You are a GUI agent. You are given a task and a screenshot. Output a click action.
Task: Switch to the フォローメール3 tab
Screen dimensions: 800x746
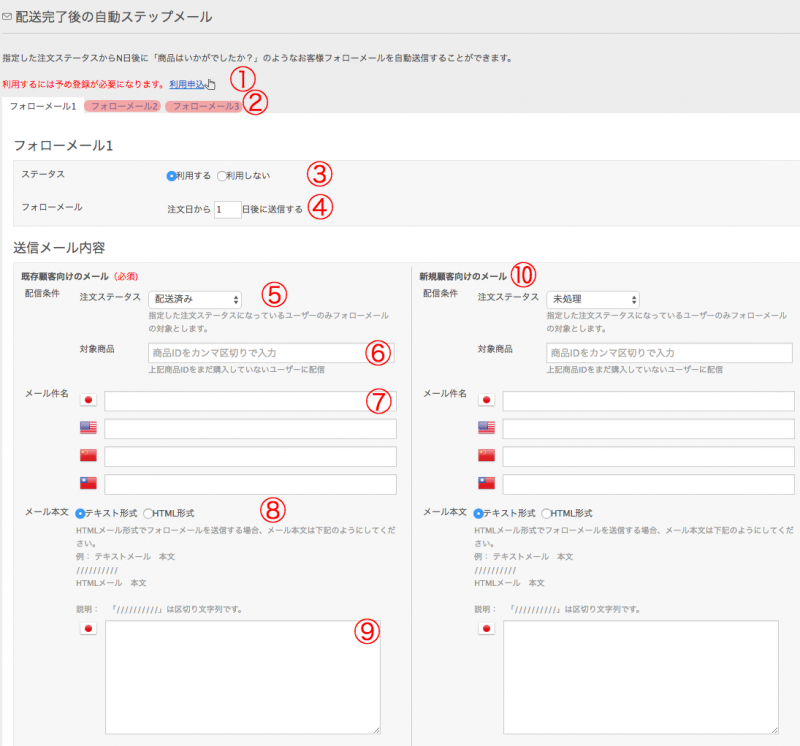(x=205, y=106)
